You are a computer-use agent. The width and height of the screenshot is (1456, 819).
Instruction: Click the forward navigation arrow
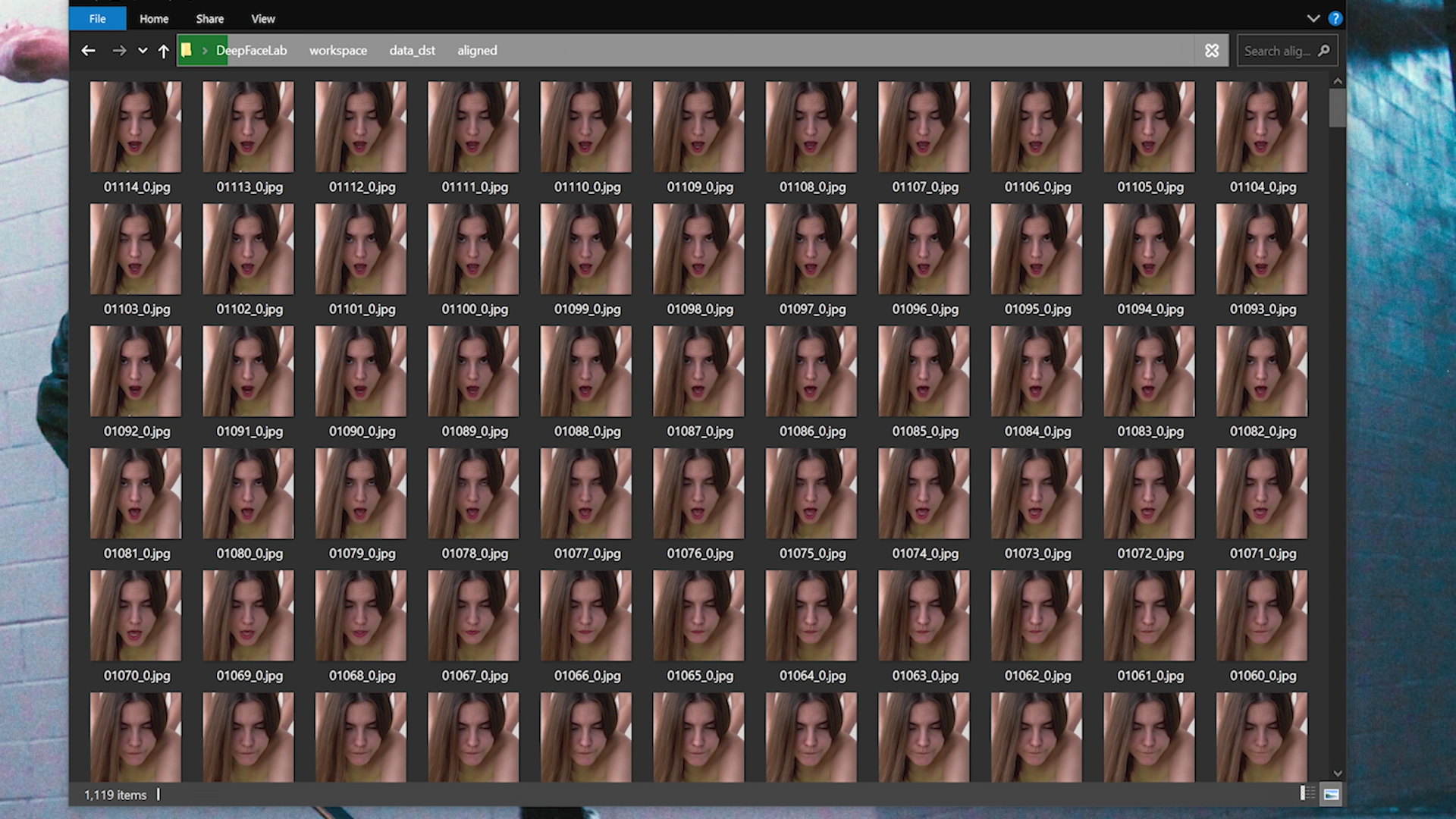119,50
